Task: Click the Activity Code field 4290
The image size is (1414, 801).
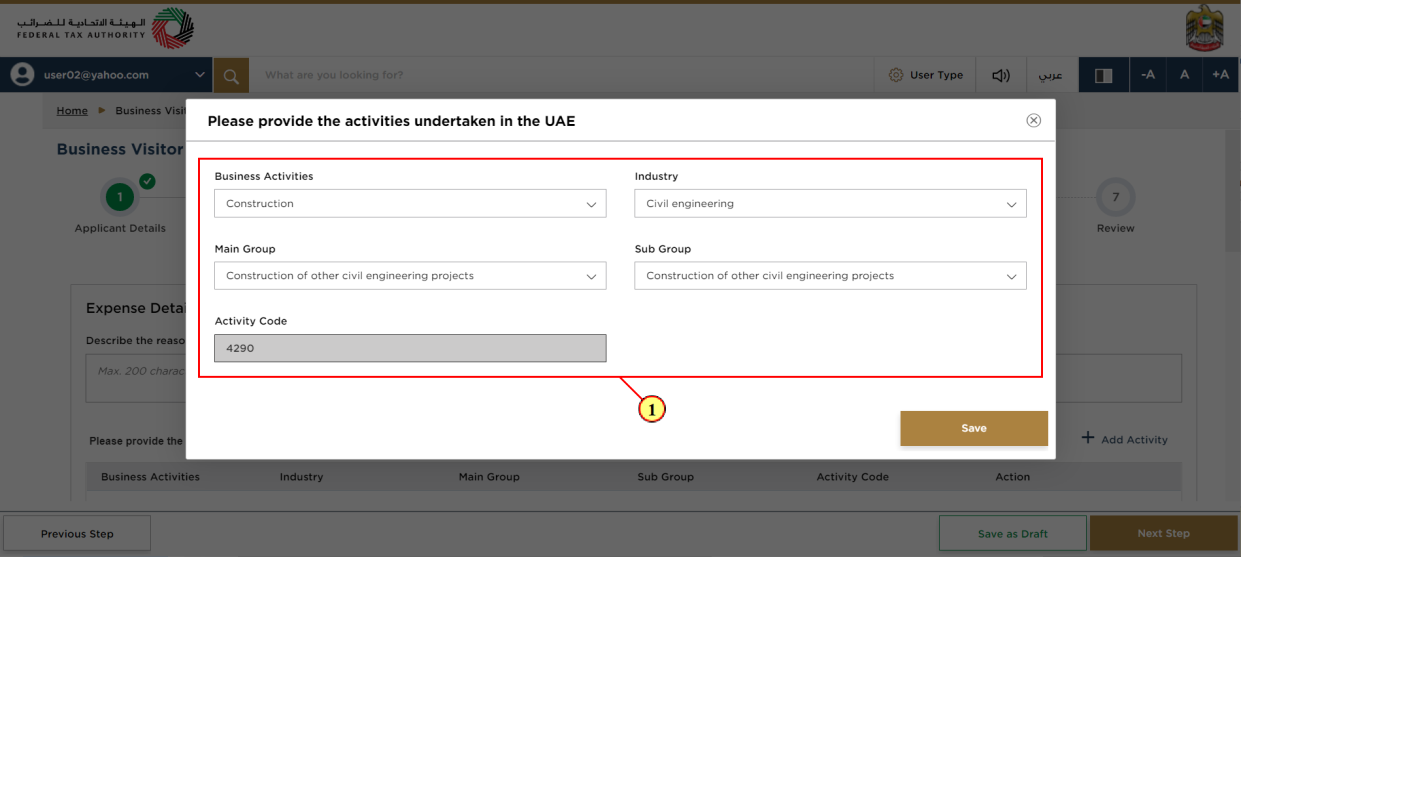Action: tap(410, 348)
